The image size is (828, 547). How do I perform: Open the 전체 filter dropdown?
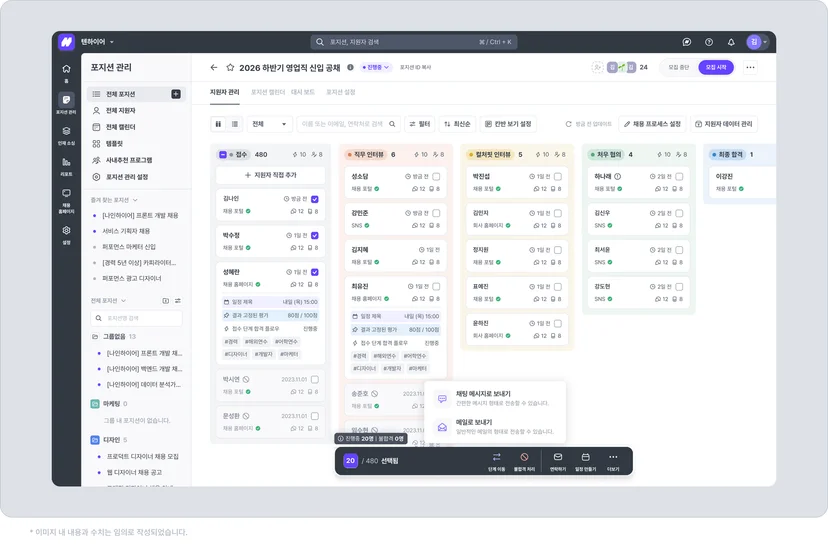coord(269,124)
